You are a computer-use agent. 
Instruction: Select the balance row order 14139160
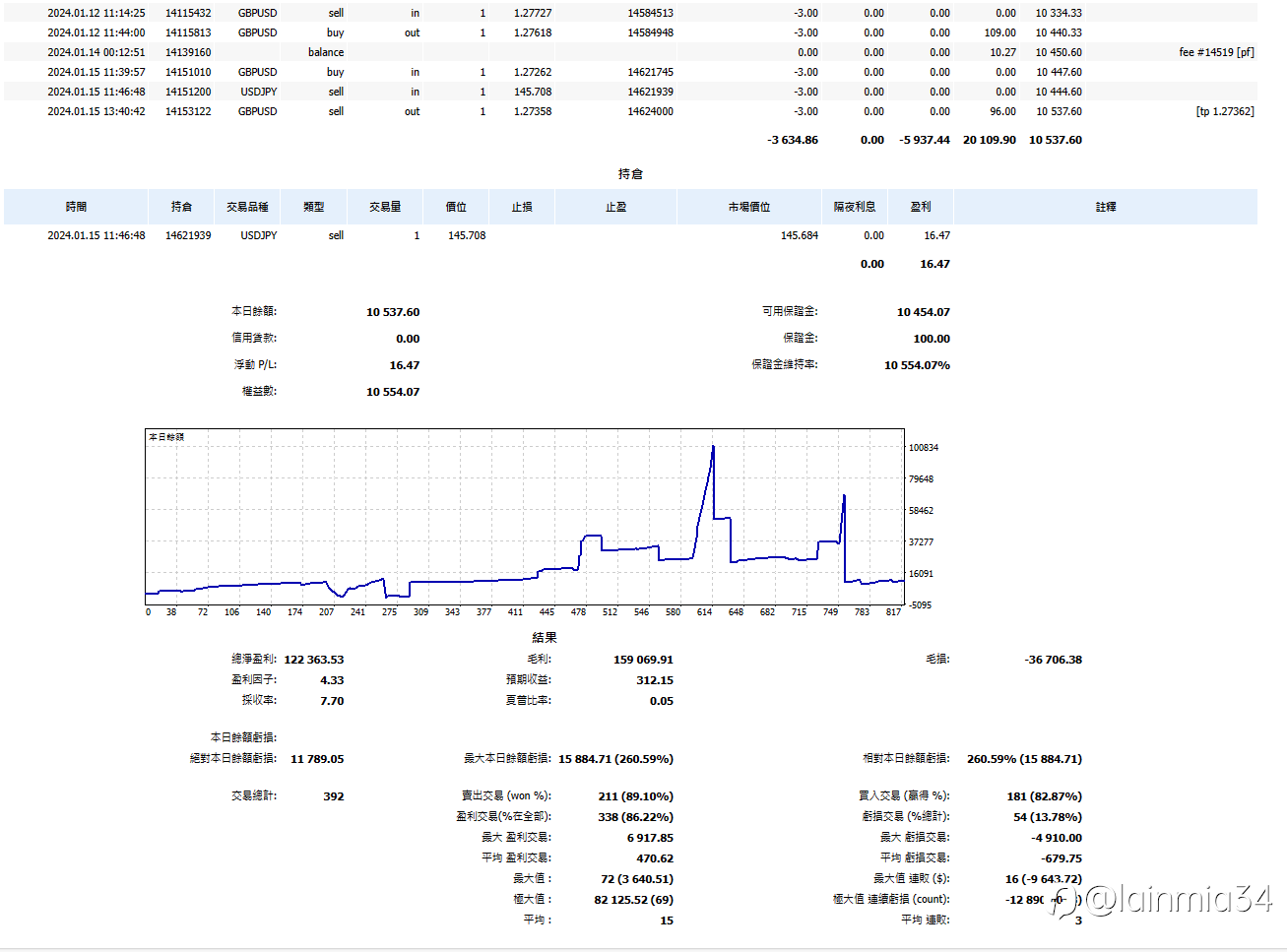(x=188, y=52)
